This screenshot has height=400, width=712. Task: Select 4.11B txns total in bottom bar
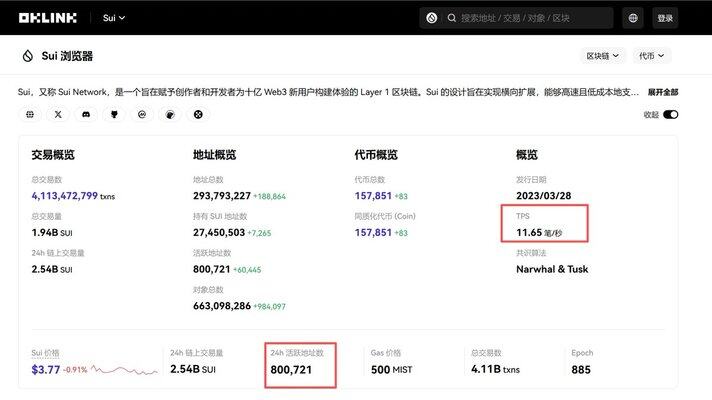click(495, 369)
